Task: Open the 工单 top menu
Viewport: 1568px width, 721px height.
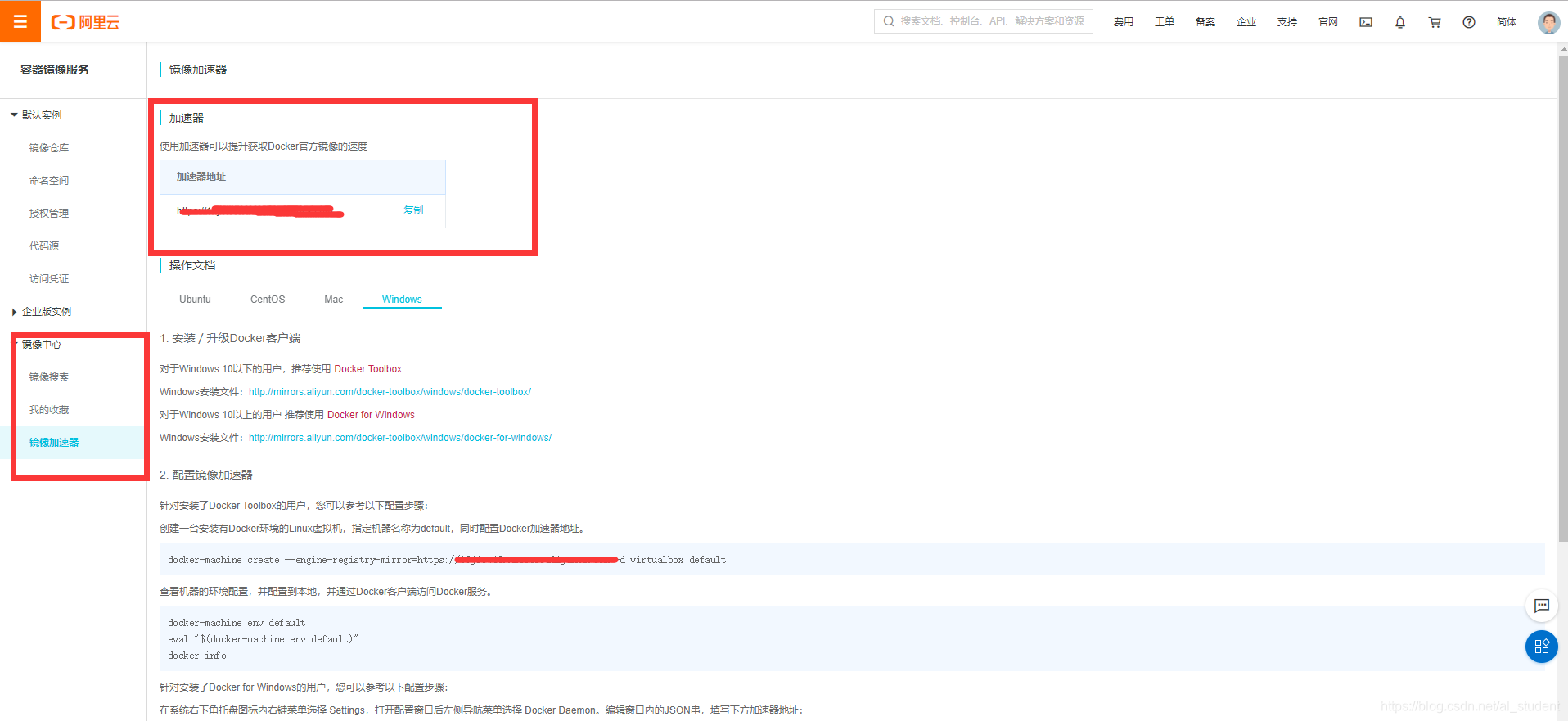Action: pos(1165,22)
